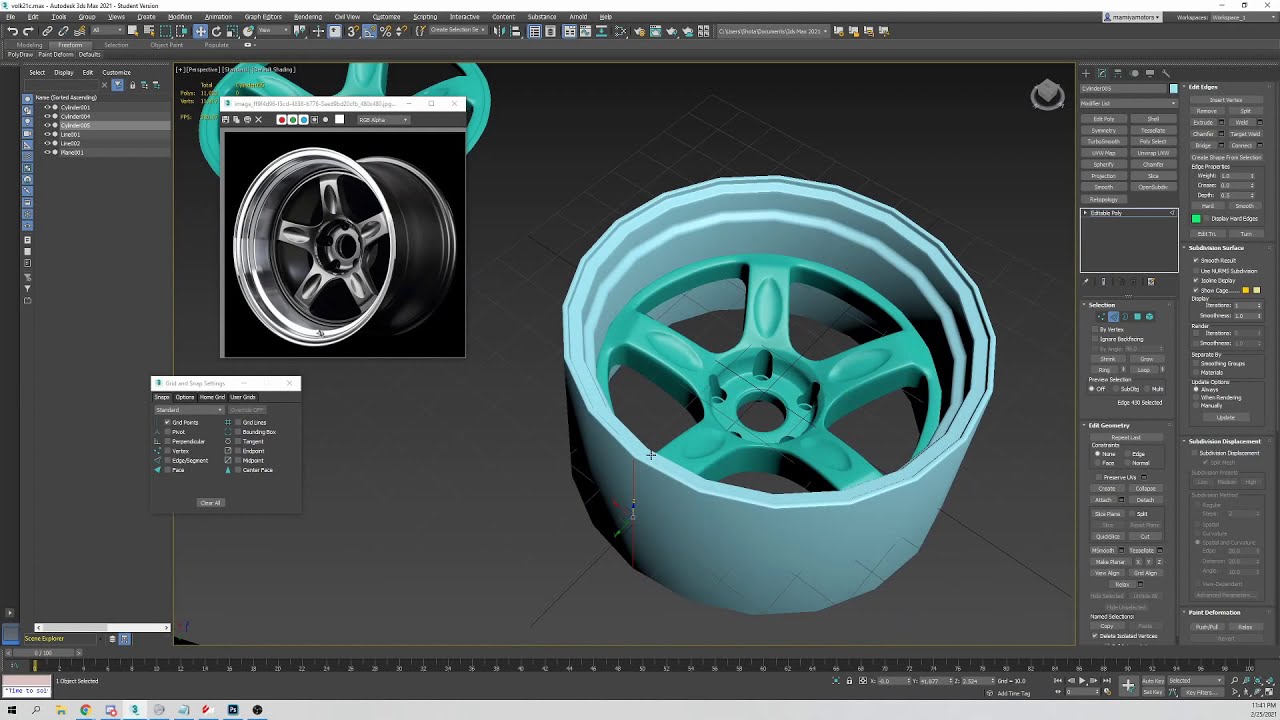Open the Hierarchy panel icon
Image resolution: width=1280 pixels, height=720 pixels.
(1118, 73)
